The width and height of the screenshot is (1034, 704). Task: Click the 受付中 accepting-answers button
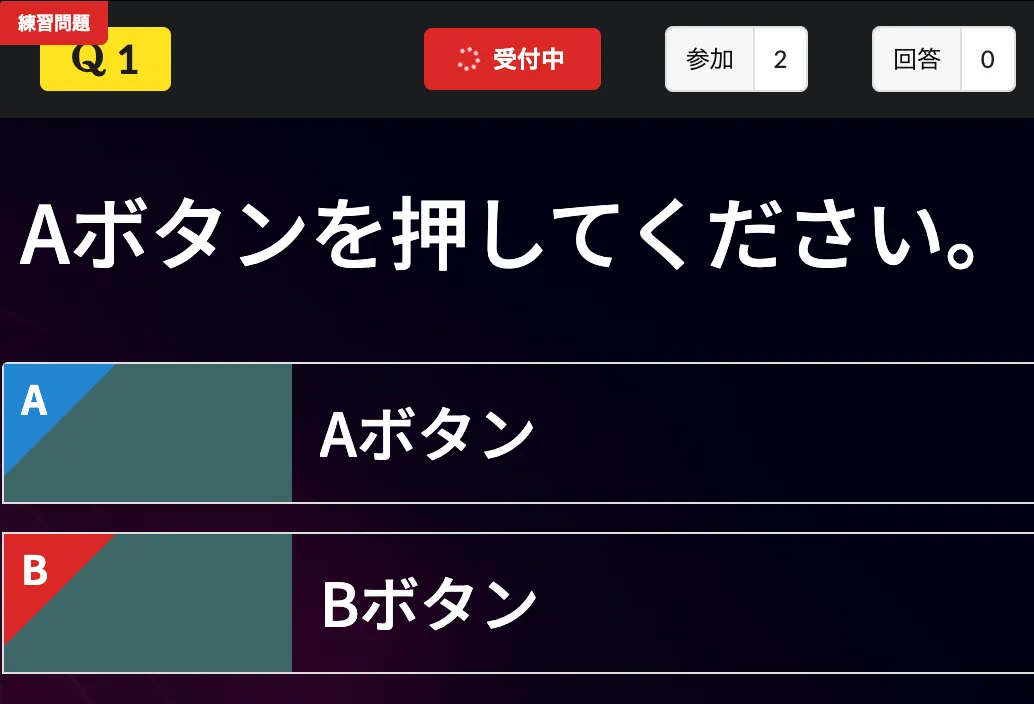coord(512,59)
